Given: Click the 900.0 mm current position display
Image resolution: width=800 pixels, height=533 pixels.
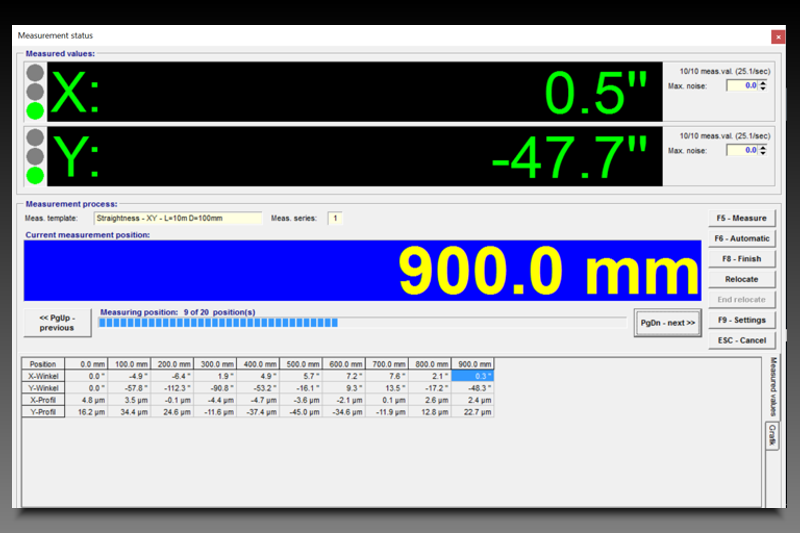Looking at the screenshot, I should click(x=362, y=270).
